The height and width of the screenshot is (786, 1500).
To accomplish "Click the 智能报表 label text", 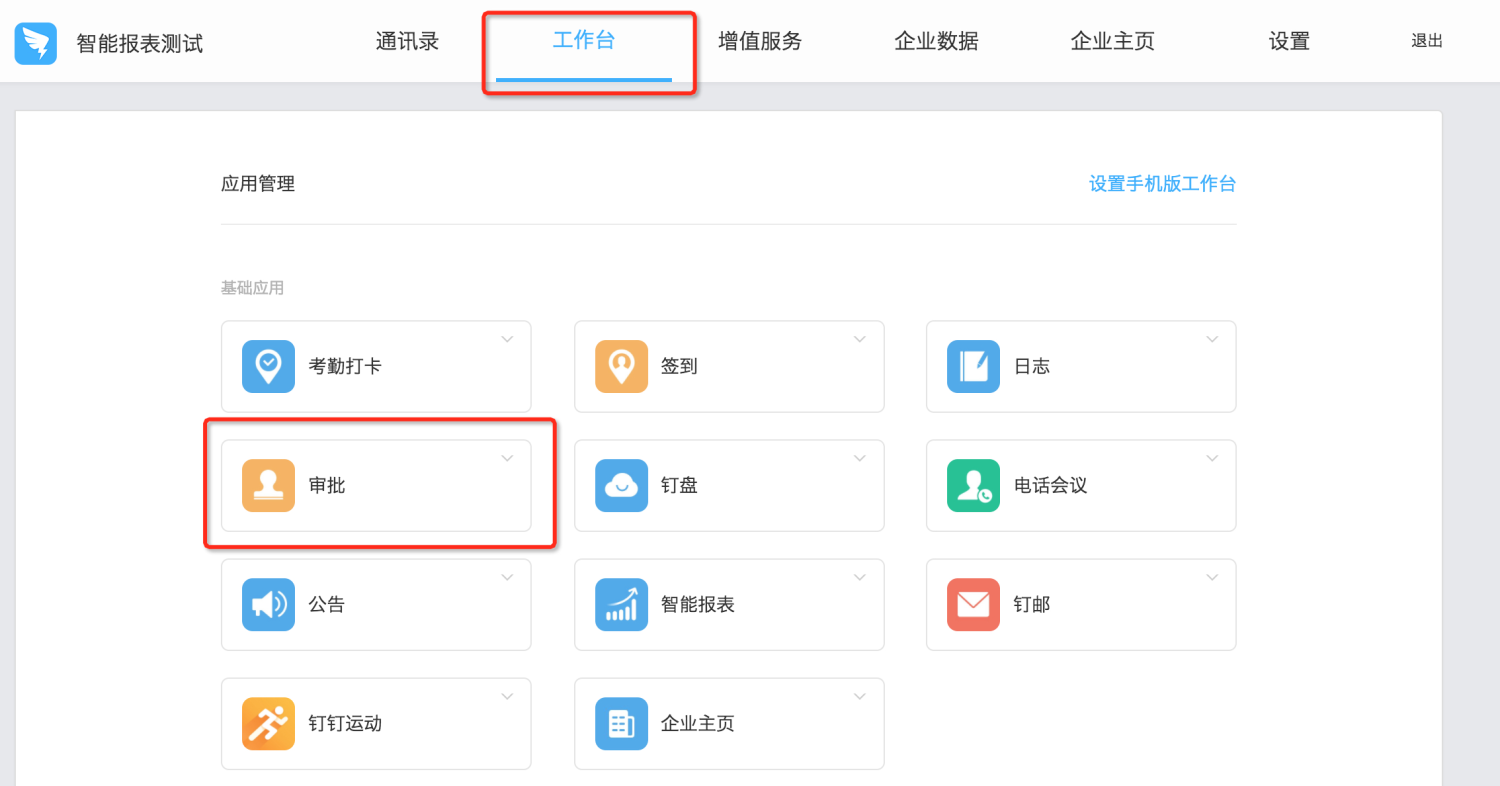I will click(698, 604).
